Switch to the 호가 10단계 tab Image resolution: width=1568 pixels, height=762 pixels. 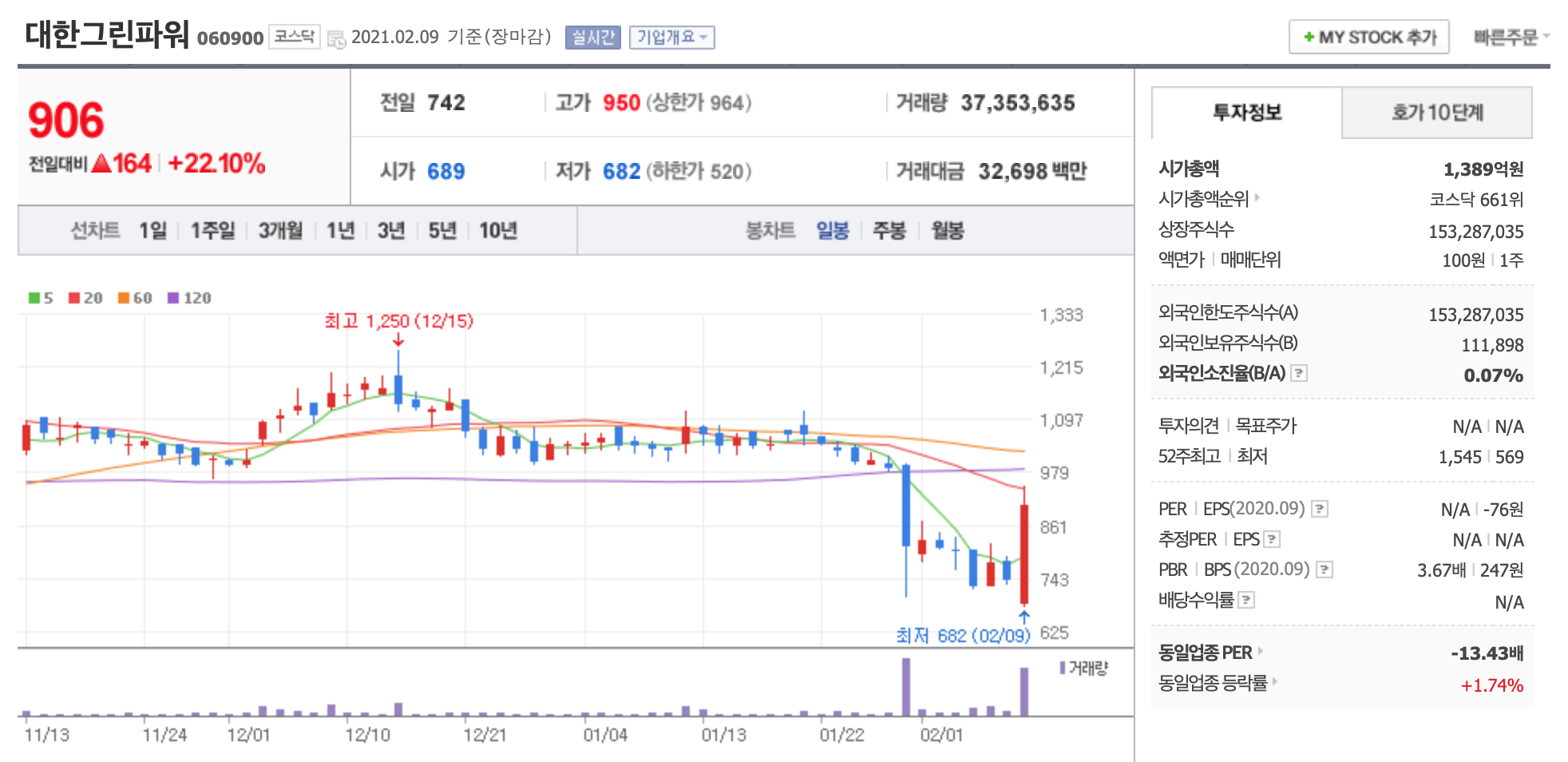point(1437,113)
